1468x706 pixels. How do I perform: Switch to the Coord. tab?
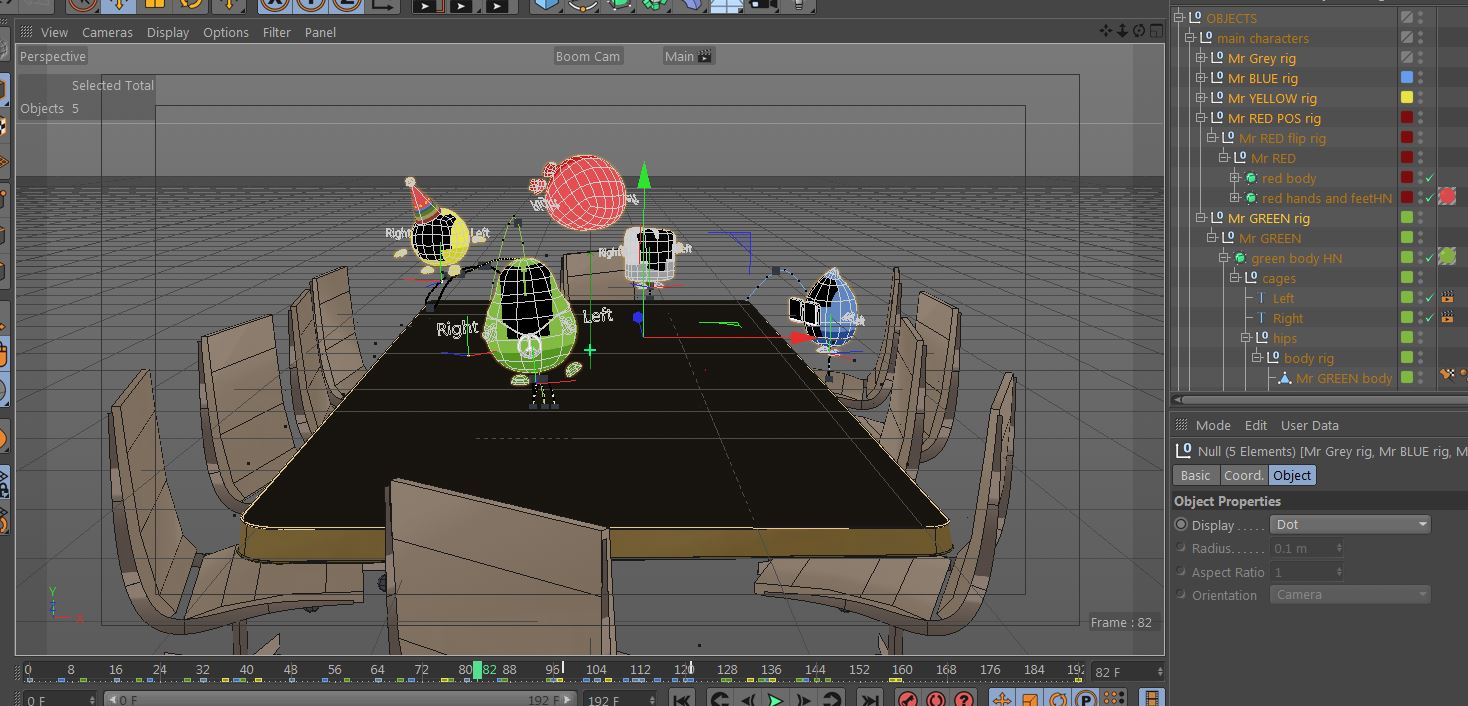[x=1243, y=475]
